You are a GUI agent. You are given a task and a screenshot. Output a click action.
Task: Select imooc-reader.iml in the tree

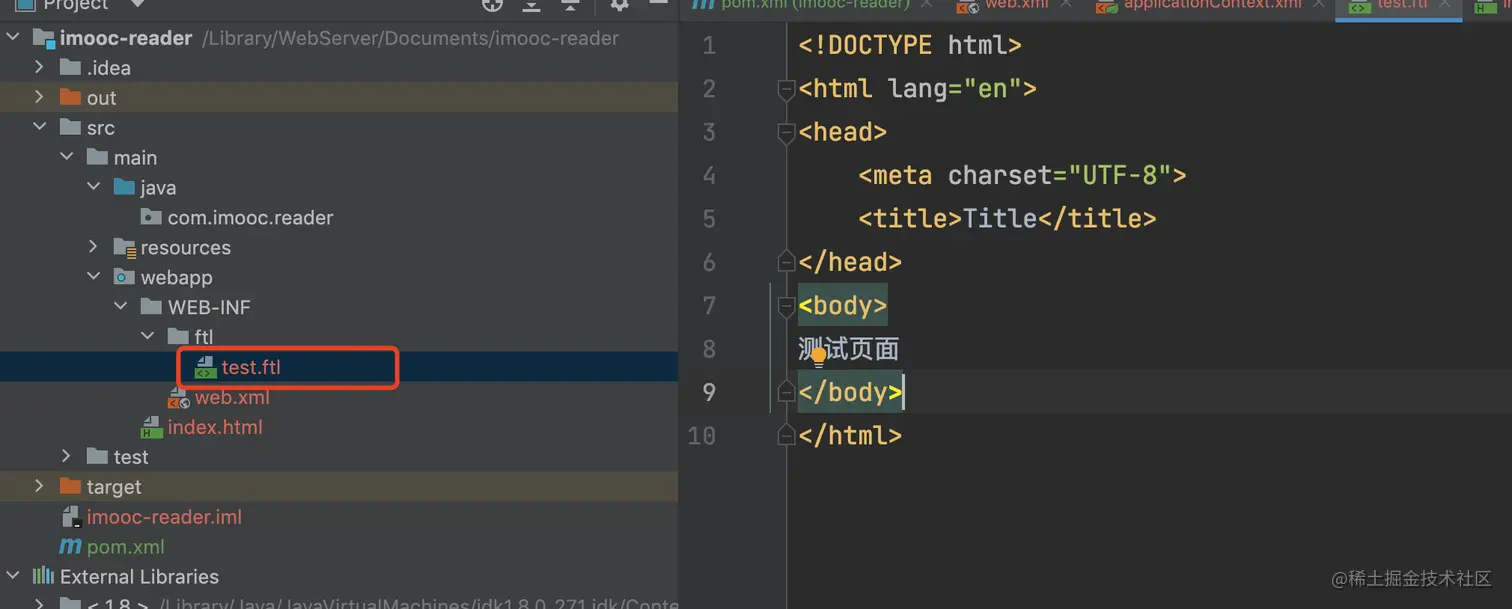(164, 517)
